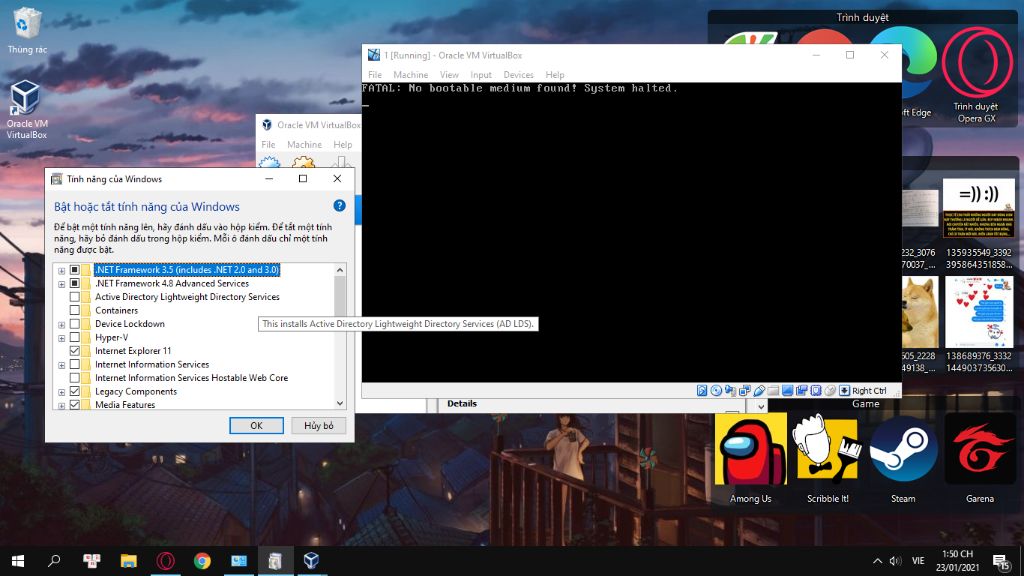This screenshot has width=1024, height=576.
Task: Click the display indicator in VM status bar
Action: tap(788, 391)
